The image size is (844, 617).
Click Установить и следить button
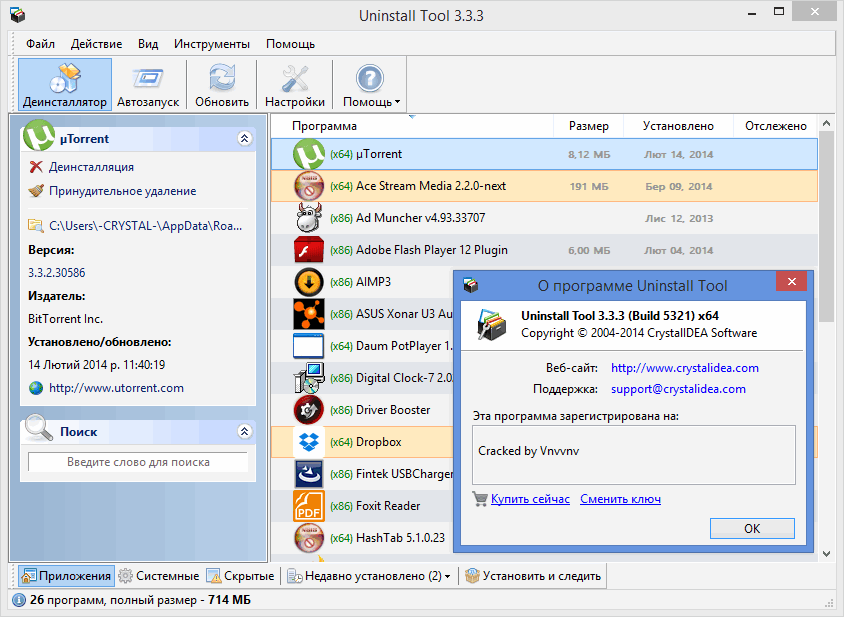pos(533,576)
